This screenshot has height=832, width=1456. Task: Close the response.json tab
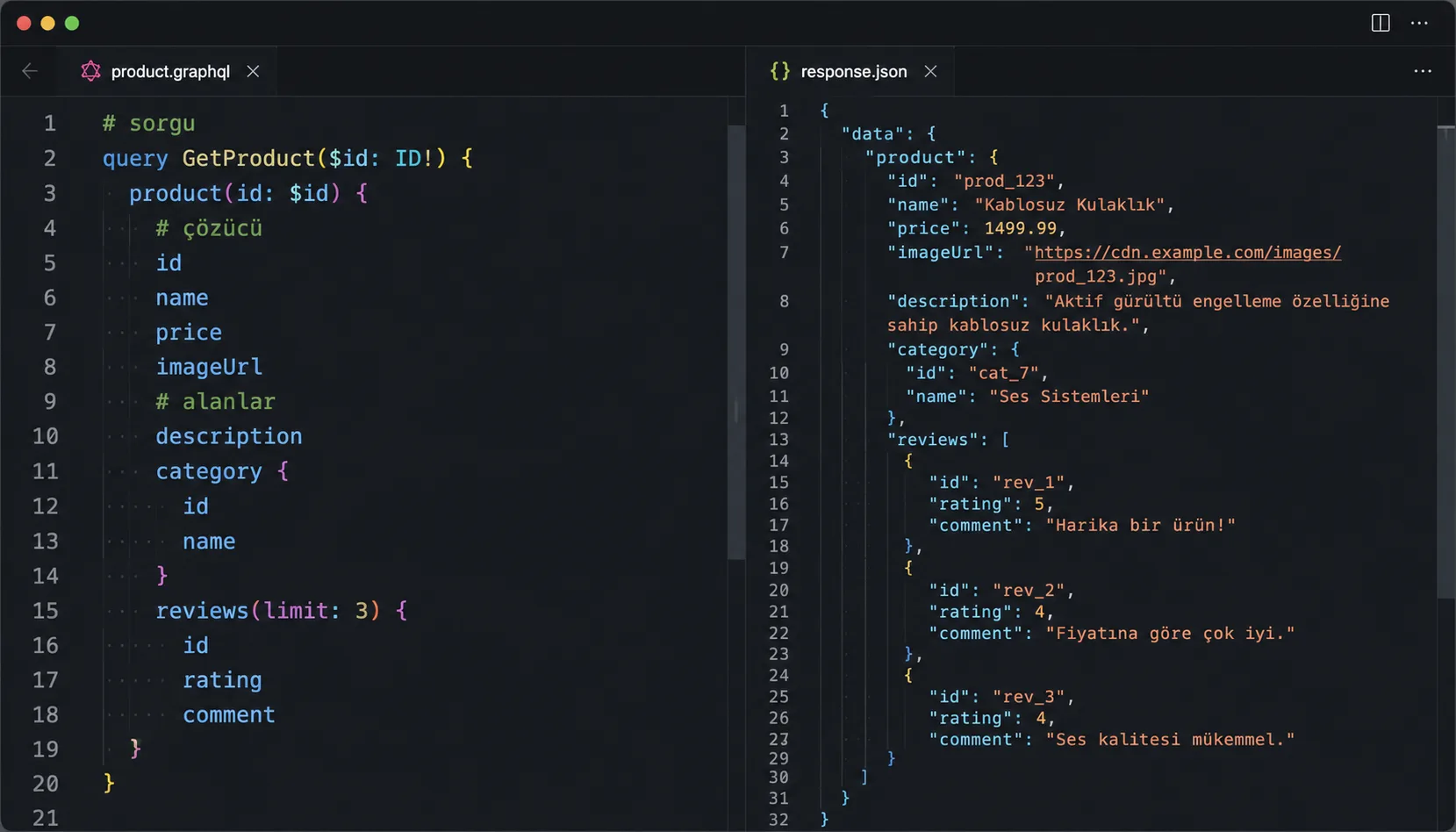[930, 71]
